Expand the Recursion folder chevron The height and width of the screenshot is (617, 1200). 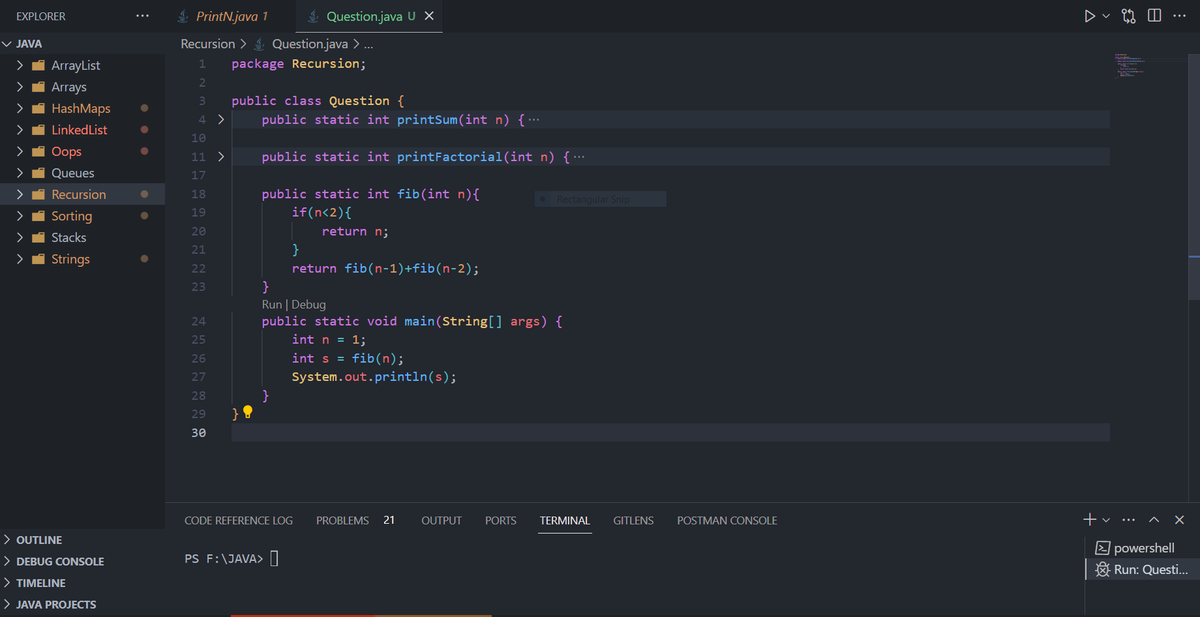pos(21,194)
